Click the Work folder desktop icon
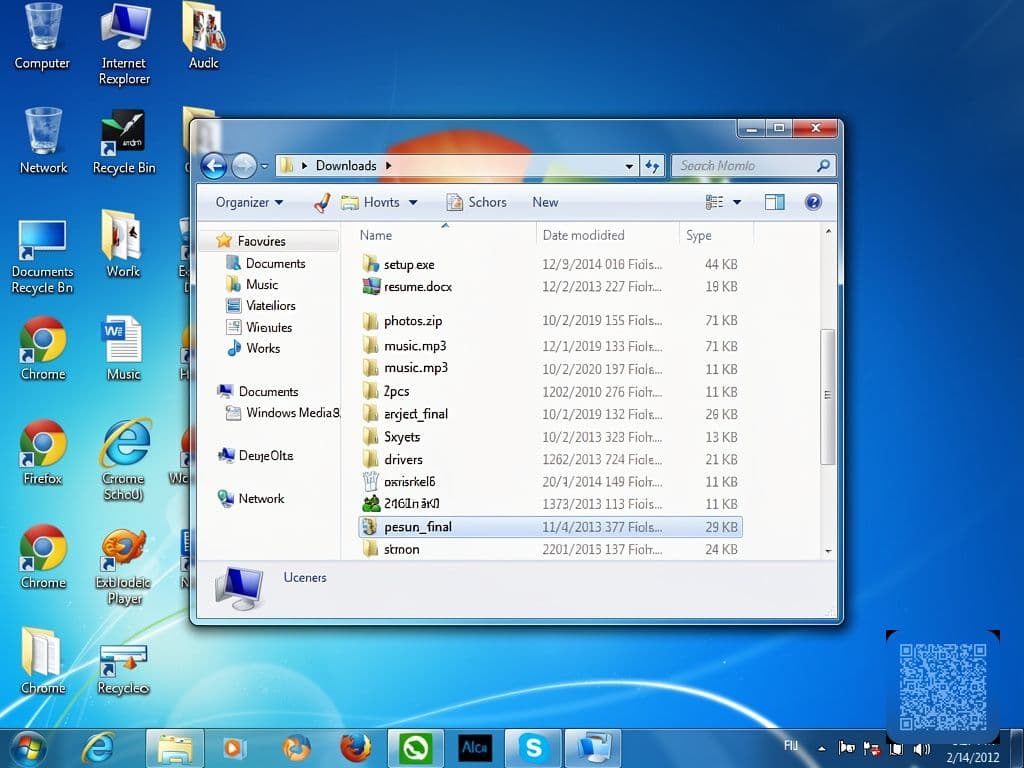This screenshot has width=1024, height=768. (123, 244)
